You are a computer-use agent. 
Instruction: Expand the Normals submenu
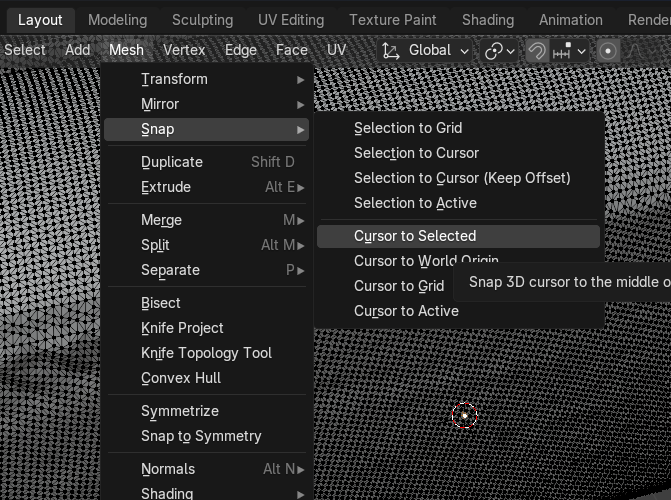206,469
